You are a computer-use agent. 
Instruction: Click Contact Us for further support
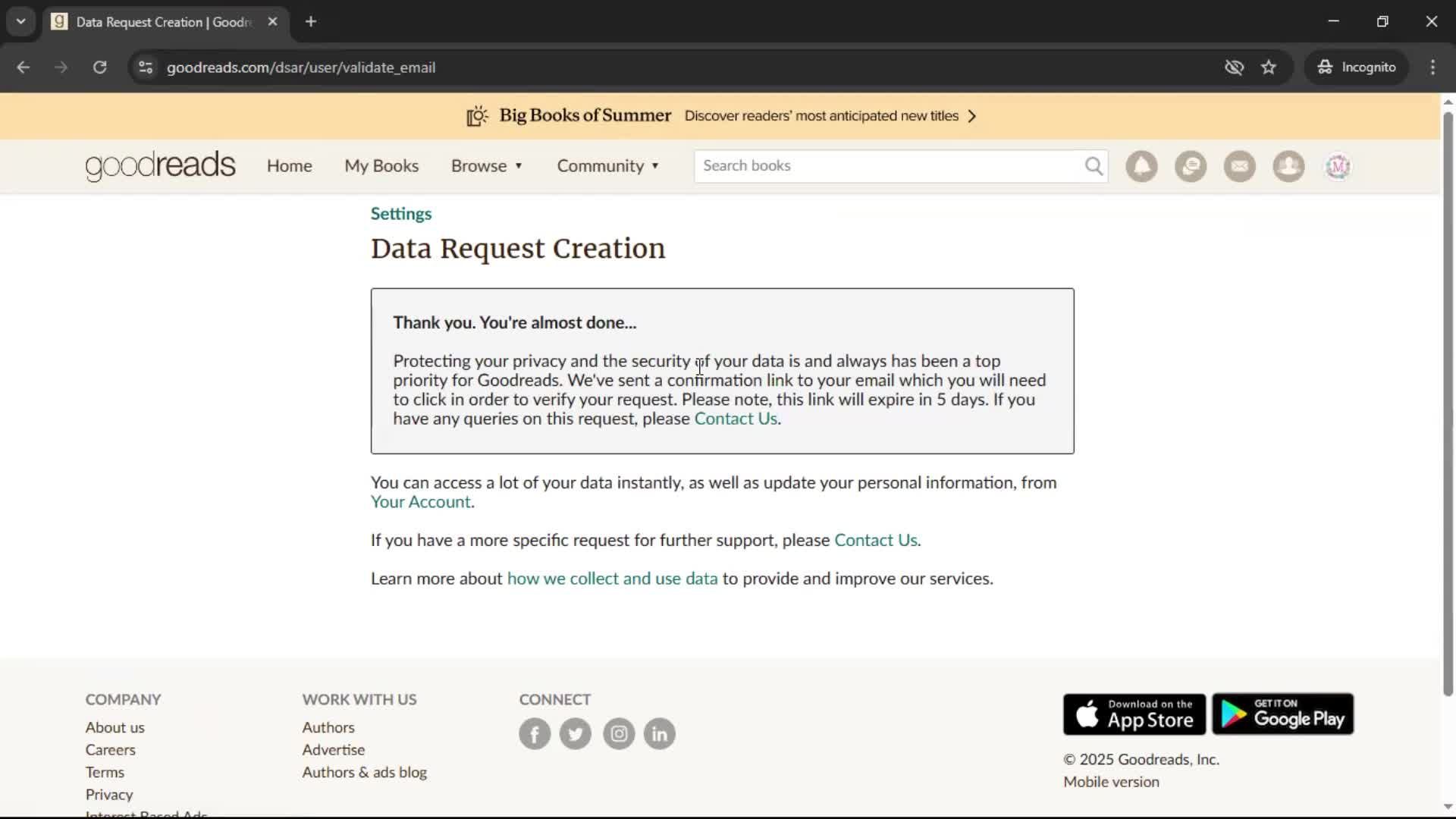click(876, 540)
